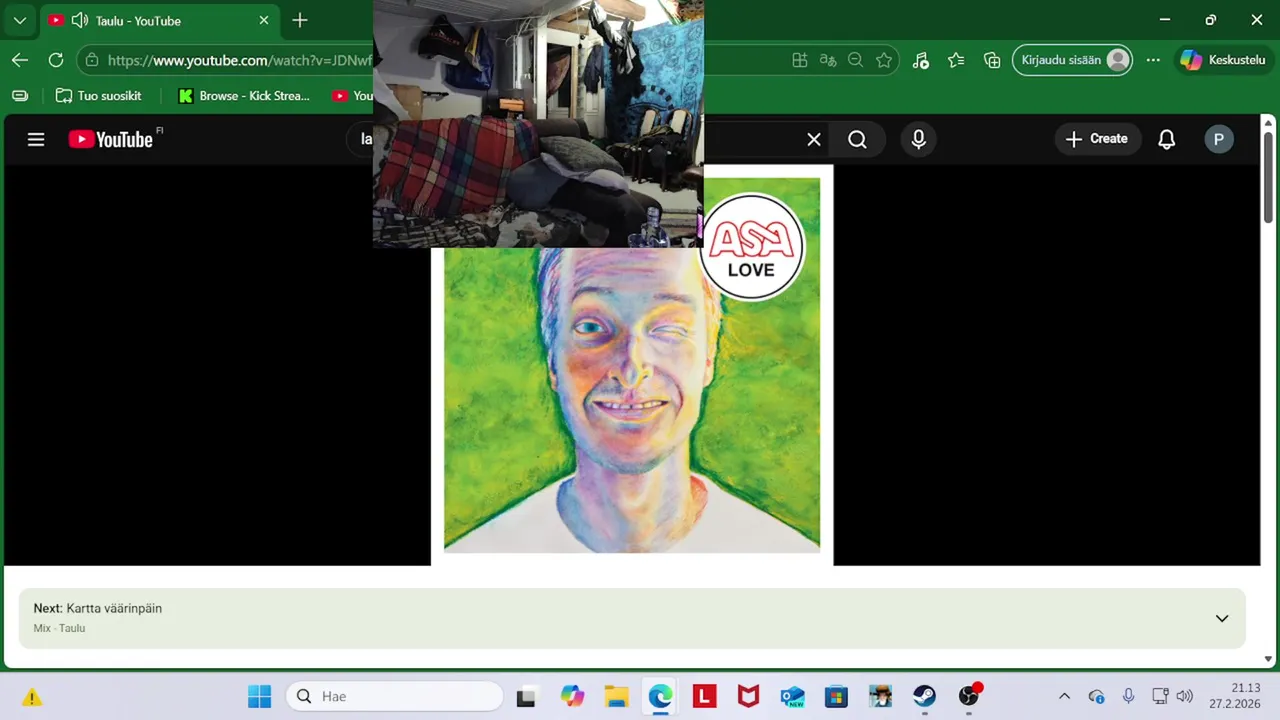Mute the Taulu tab via speaker icon
The height and width of the screenshot is (720, 1280).
point(79,21)
